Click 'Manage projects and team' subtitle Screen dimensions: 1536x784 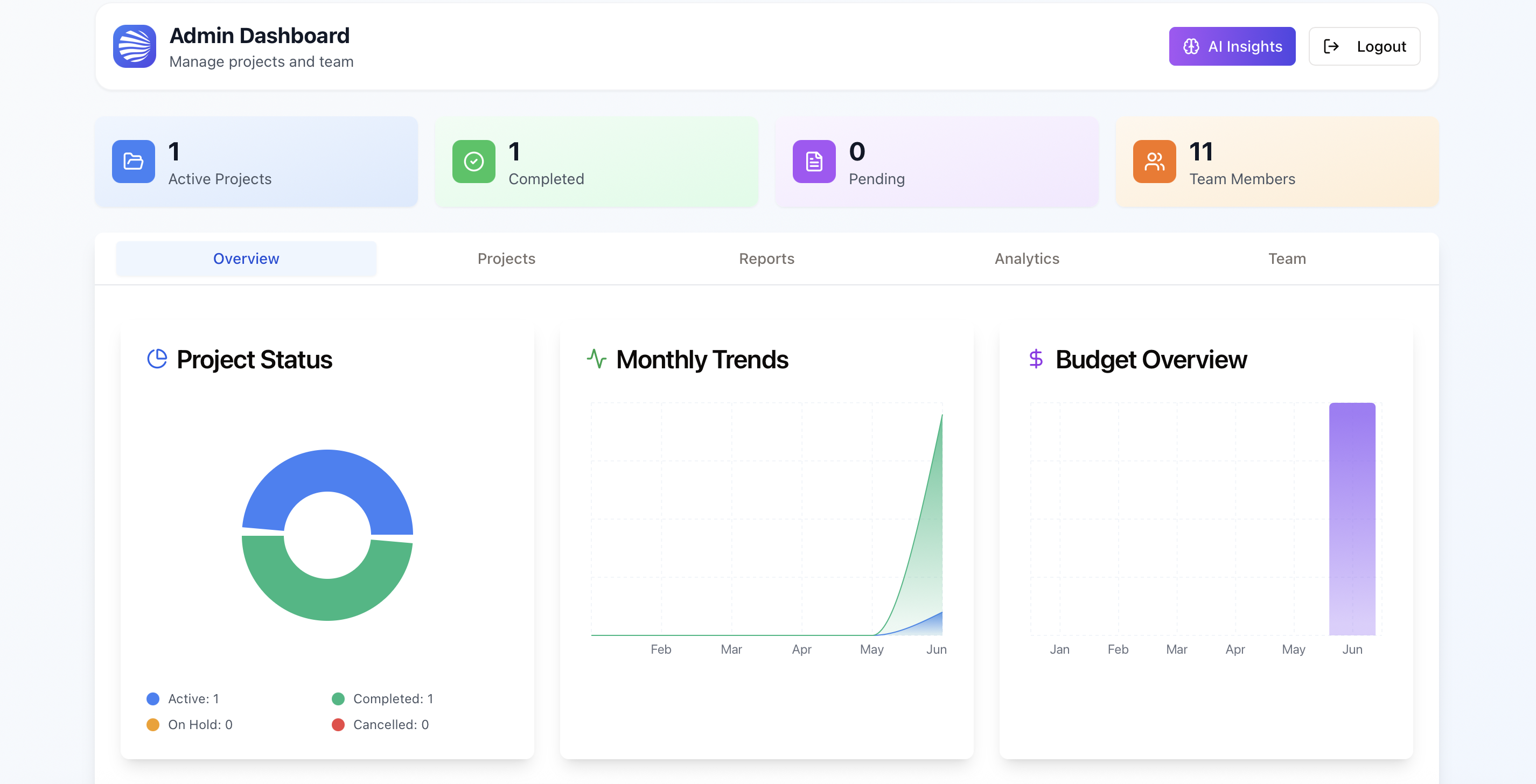[261, 61]
